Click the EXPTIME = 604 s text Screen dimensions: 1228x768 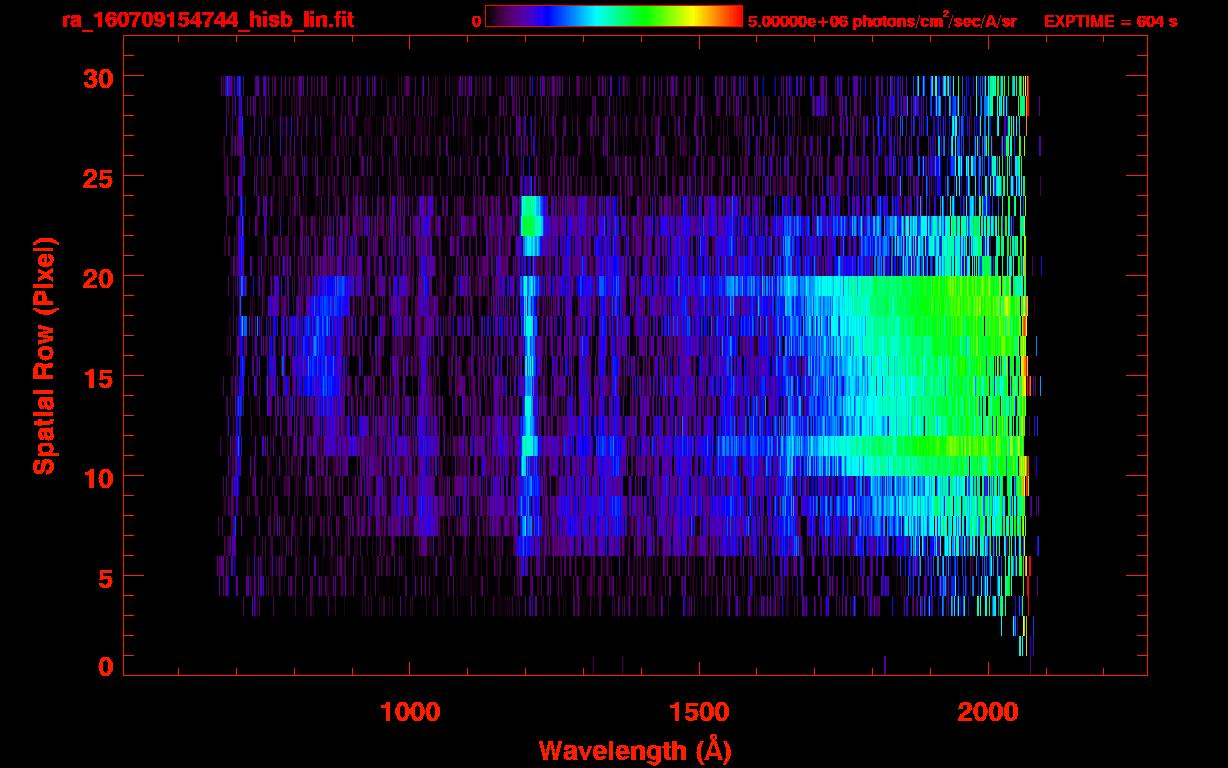click(x=1110, y=21)
